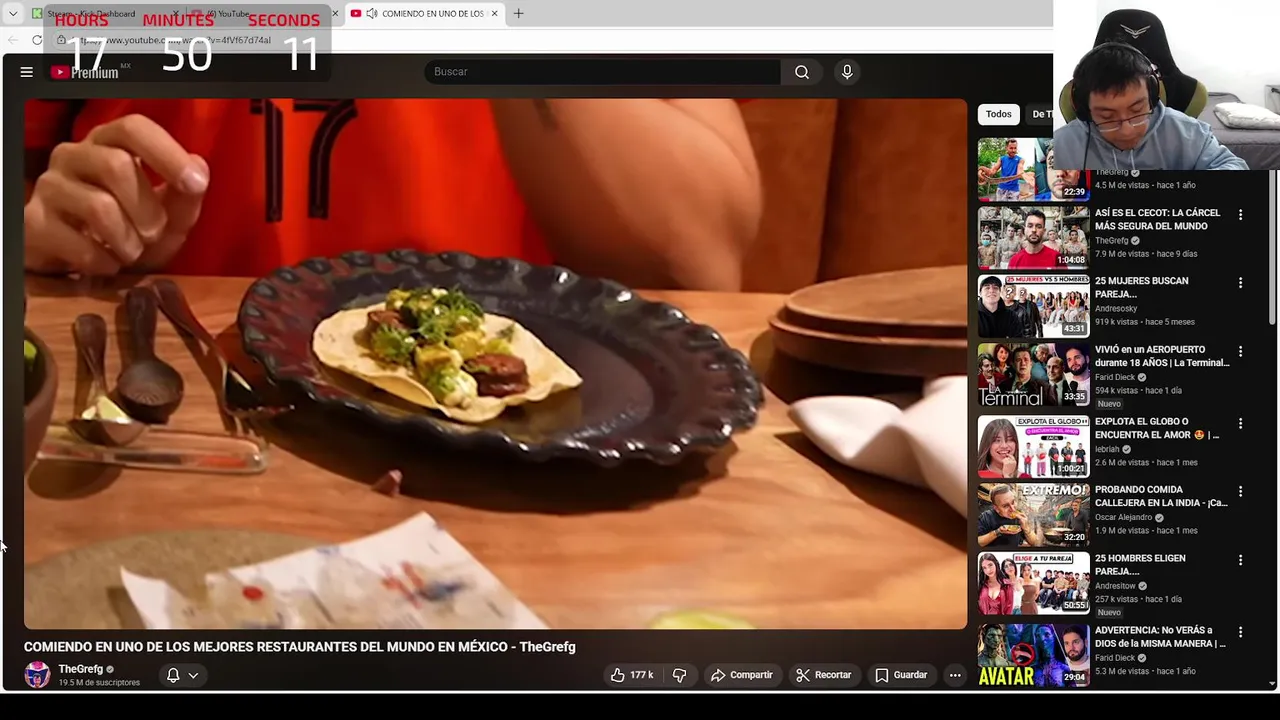Open 25 MUJERES BUSCAN PAREJA title
The image size is (1280, 720).
click(1141, 287)
